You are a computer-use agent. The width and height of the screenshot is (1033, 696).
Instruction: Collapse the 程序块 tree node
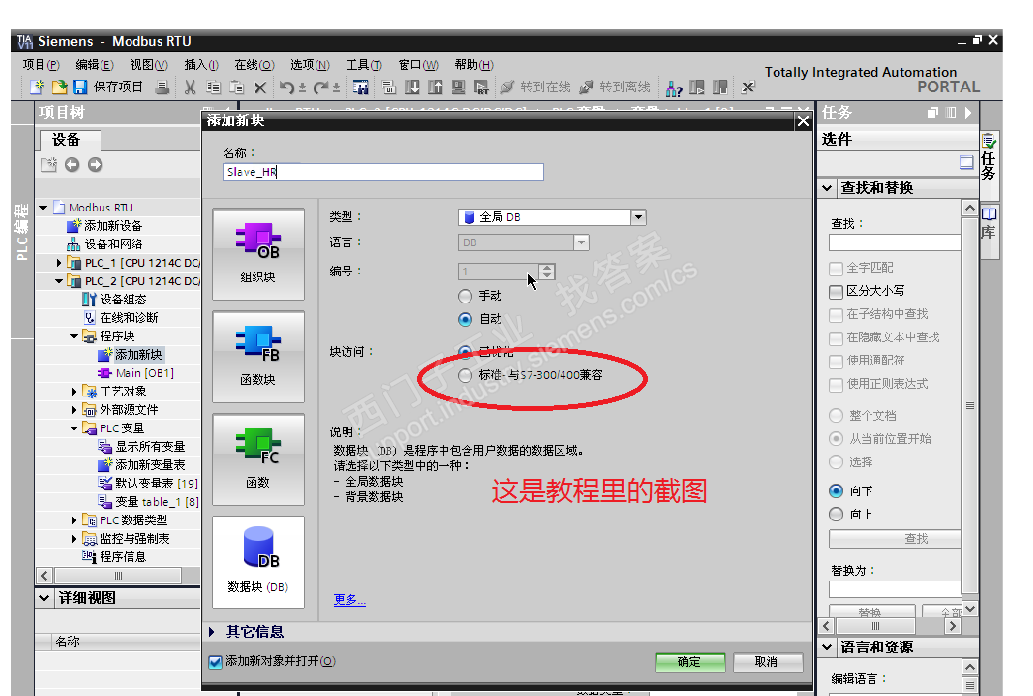pyautogui.click(x=74, y=336)
